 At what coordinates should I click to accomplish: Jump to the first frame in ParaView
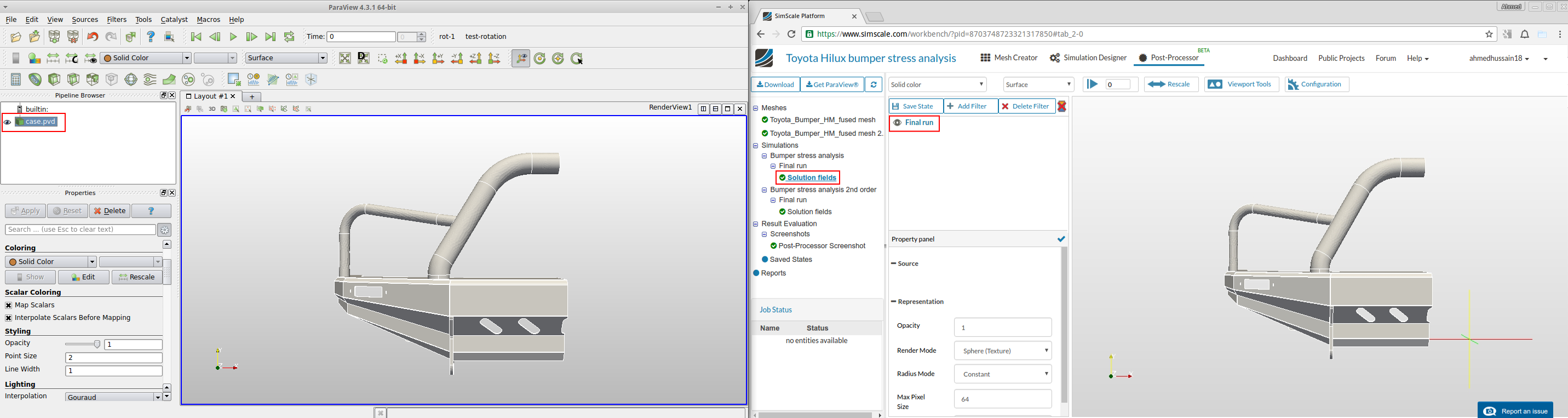pos(196,37)
